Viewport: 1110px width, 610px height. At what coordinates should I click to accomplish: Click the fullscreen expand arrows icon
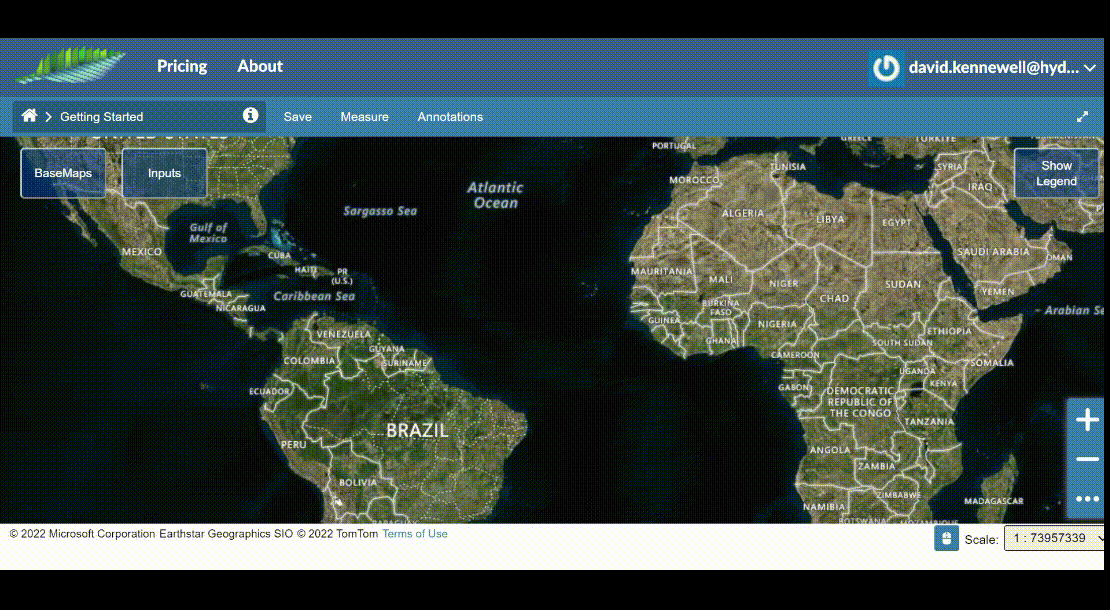click(x=1082, y=116)
